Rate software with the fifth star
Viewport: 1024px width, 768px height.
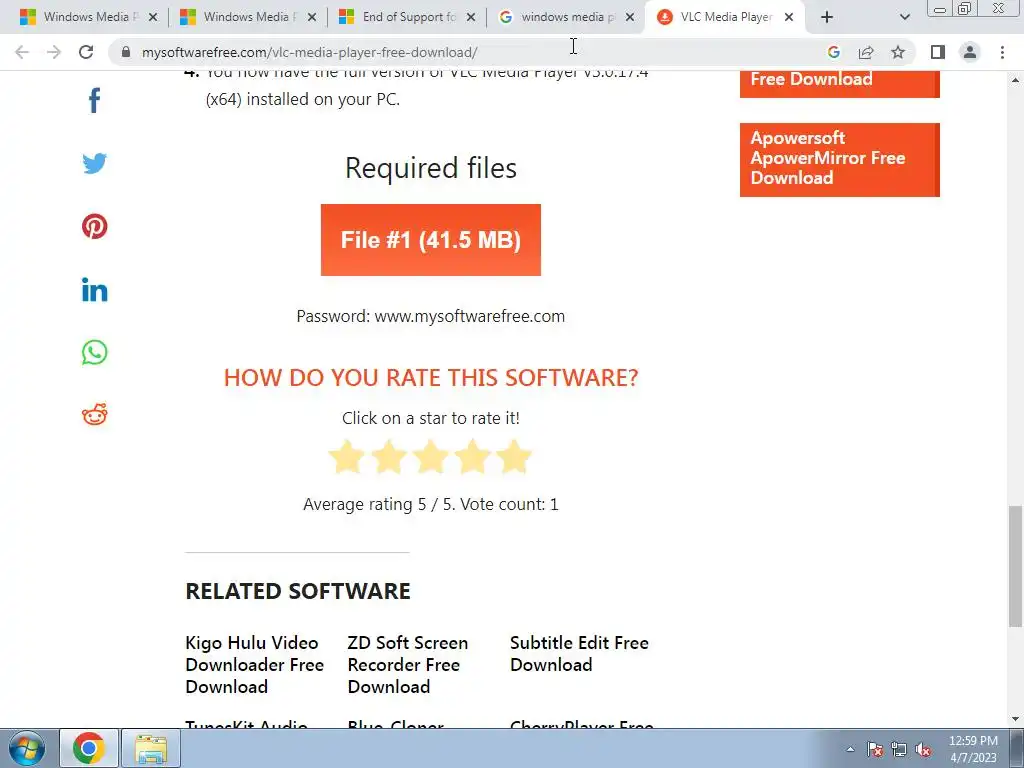coord(514,456)
